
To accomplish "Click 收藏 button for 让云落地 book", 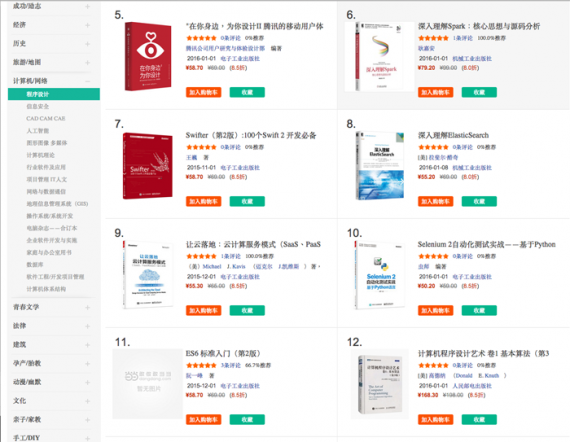I will [247, 310].
